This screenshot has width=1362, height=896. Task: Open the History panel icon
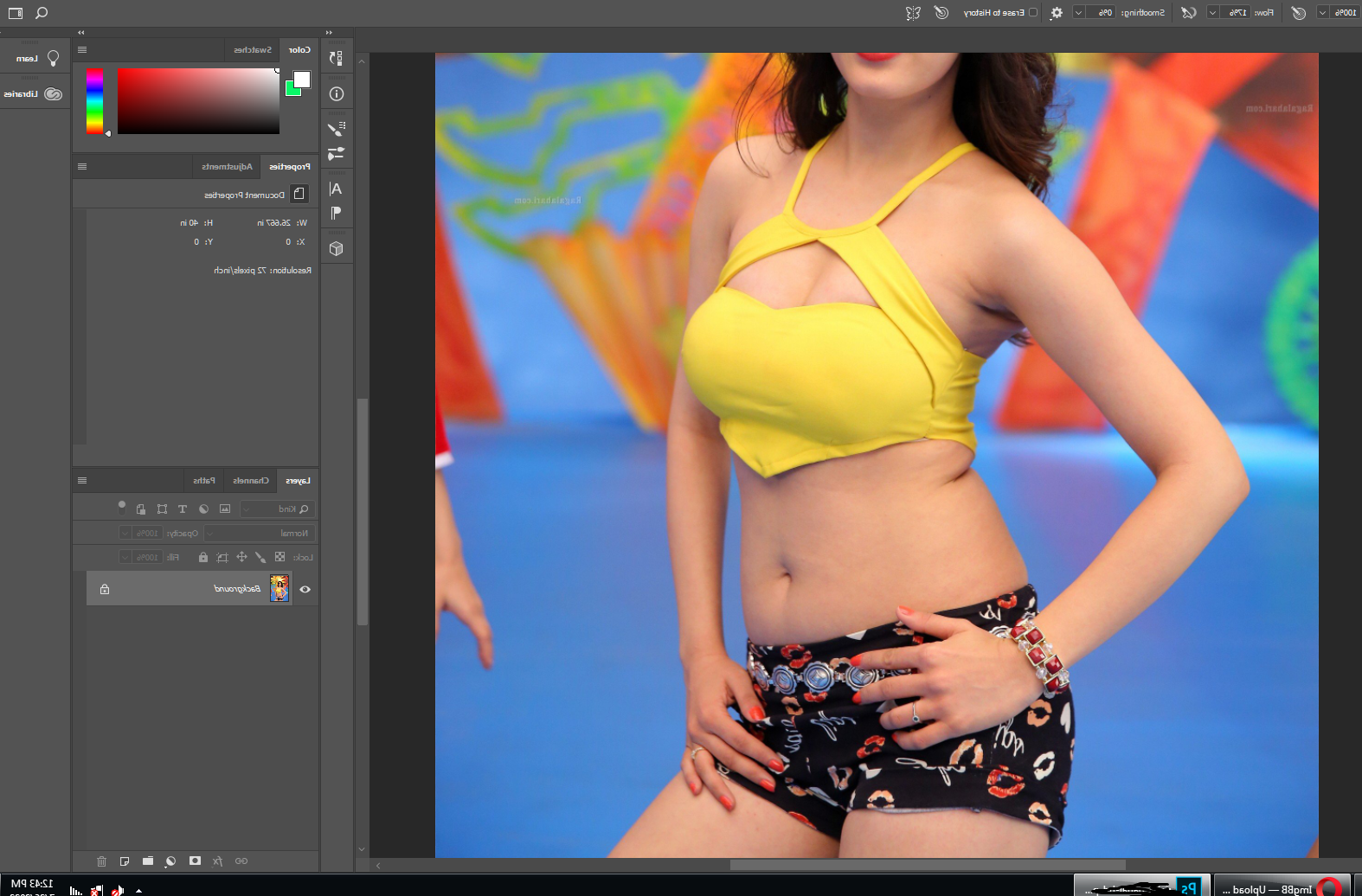click(337, 58)
